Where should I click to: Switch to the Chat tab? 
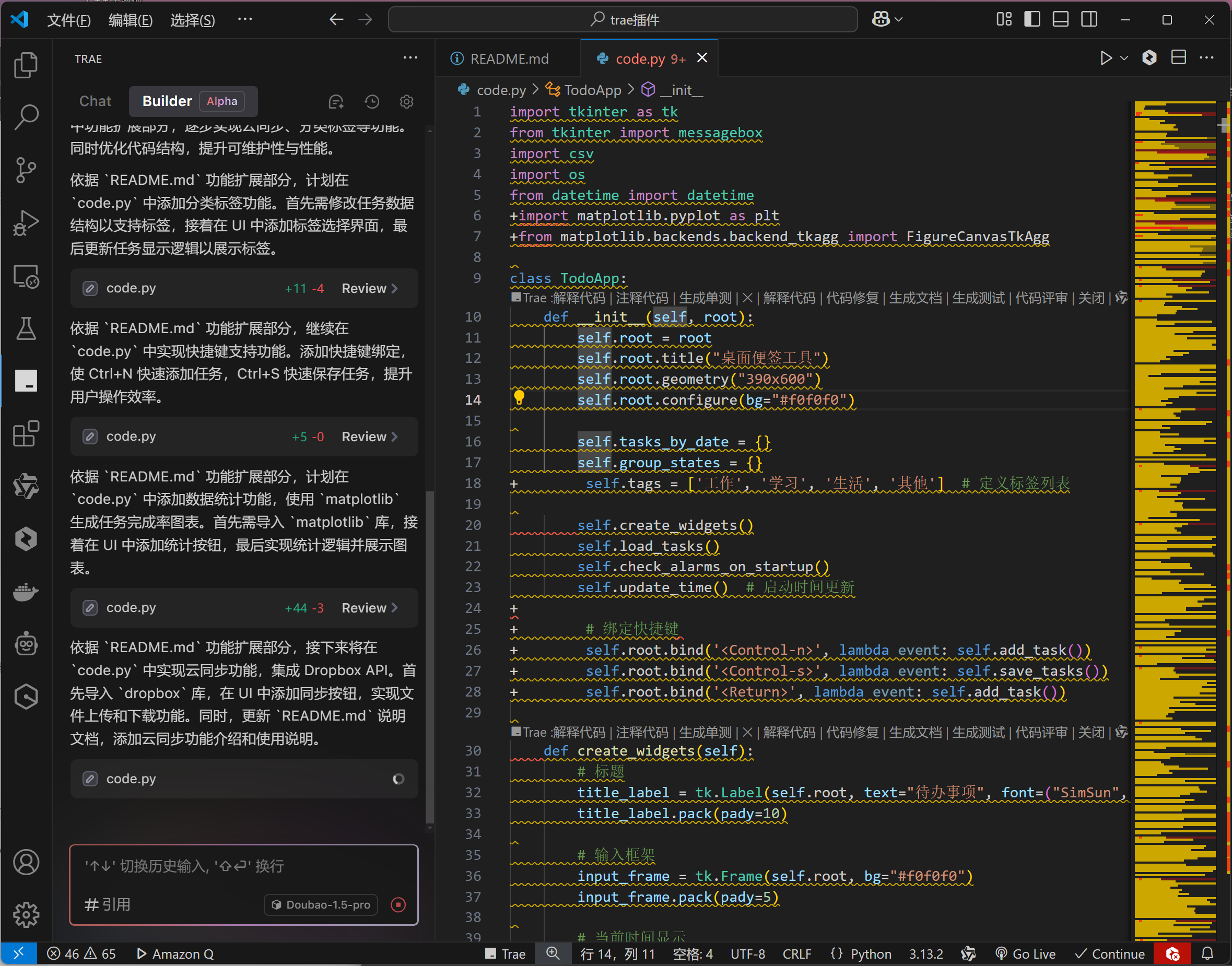click(95, 101)
